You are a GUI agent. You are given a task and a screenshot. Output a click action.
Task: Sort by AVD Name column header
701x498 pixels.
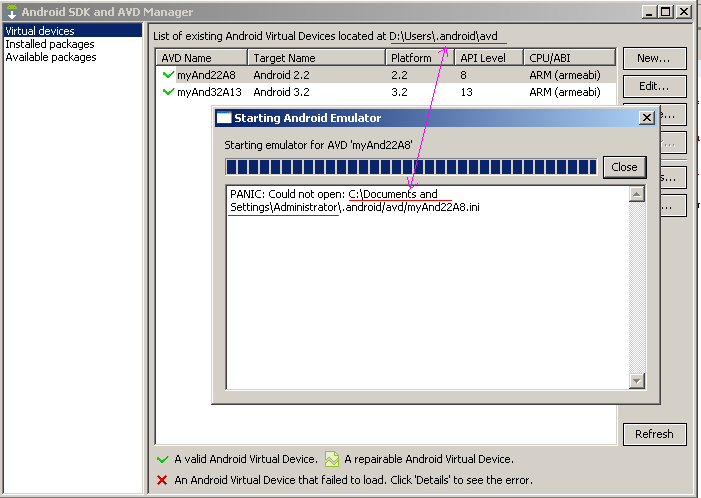point(202,58)
